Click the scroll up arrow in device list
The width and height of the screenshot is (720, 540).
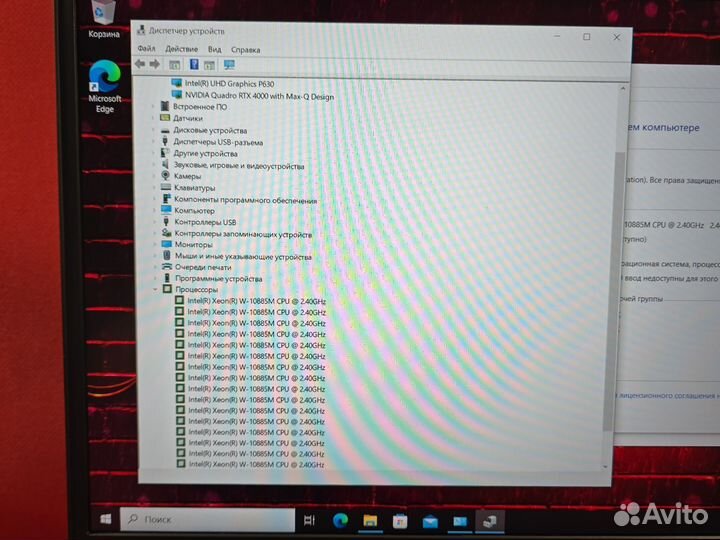point(623,89)
